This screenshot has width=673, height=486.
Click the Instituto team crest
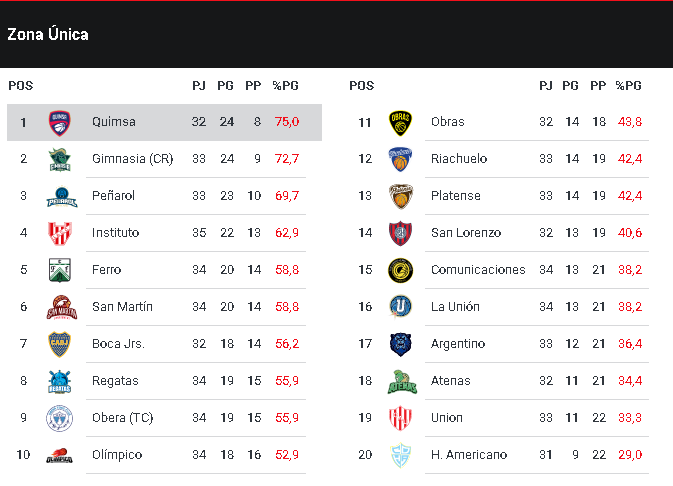(x=59, y=233)
